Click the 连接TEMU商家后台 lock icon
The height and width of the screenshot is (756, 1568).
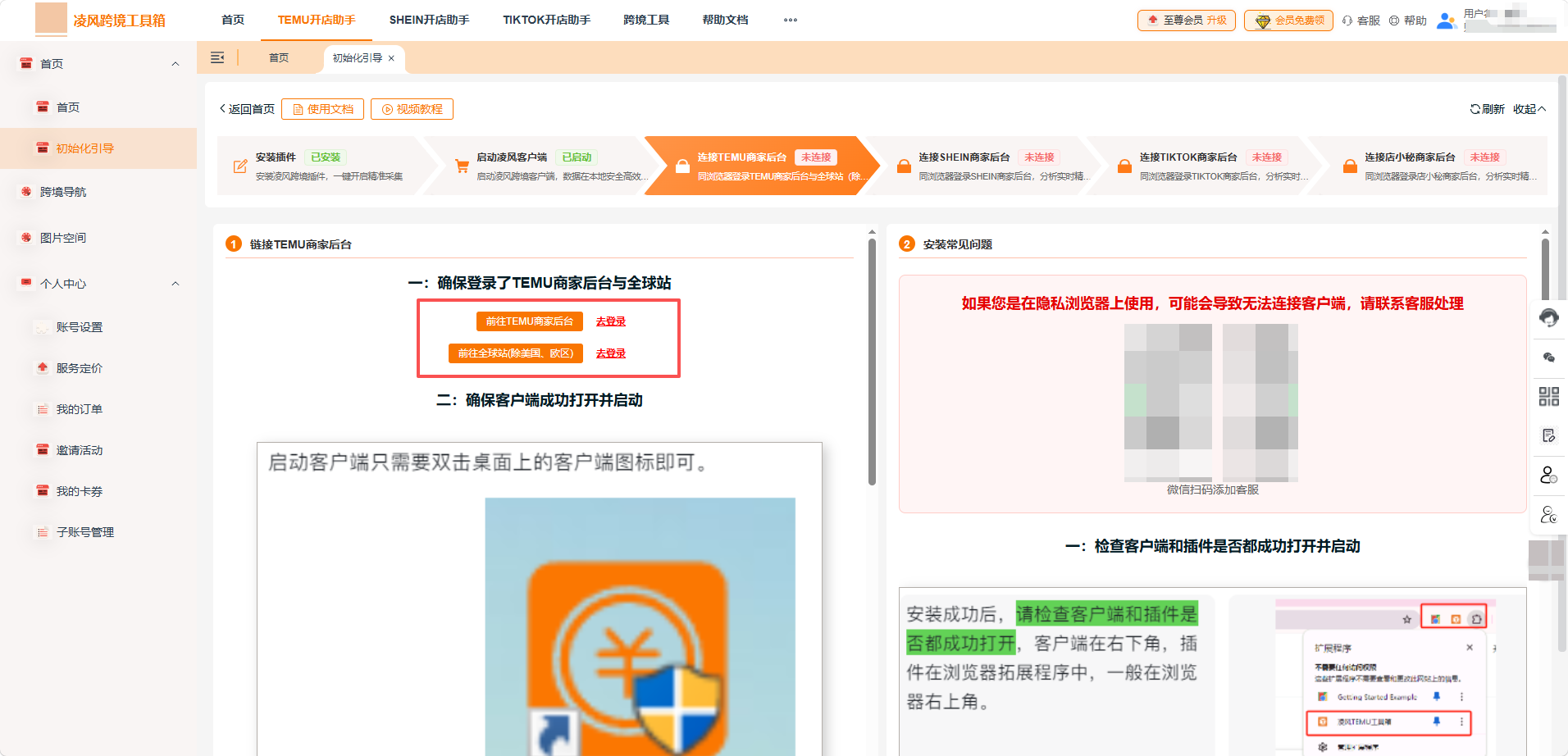coord(682,166)
